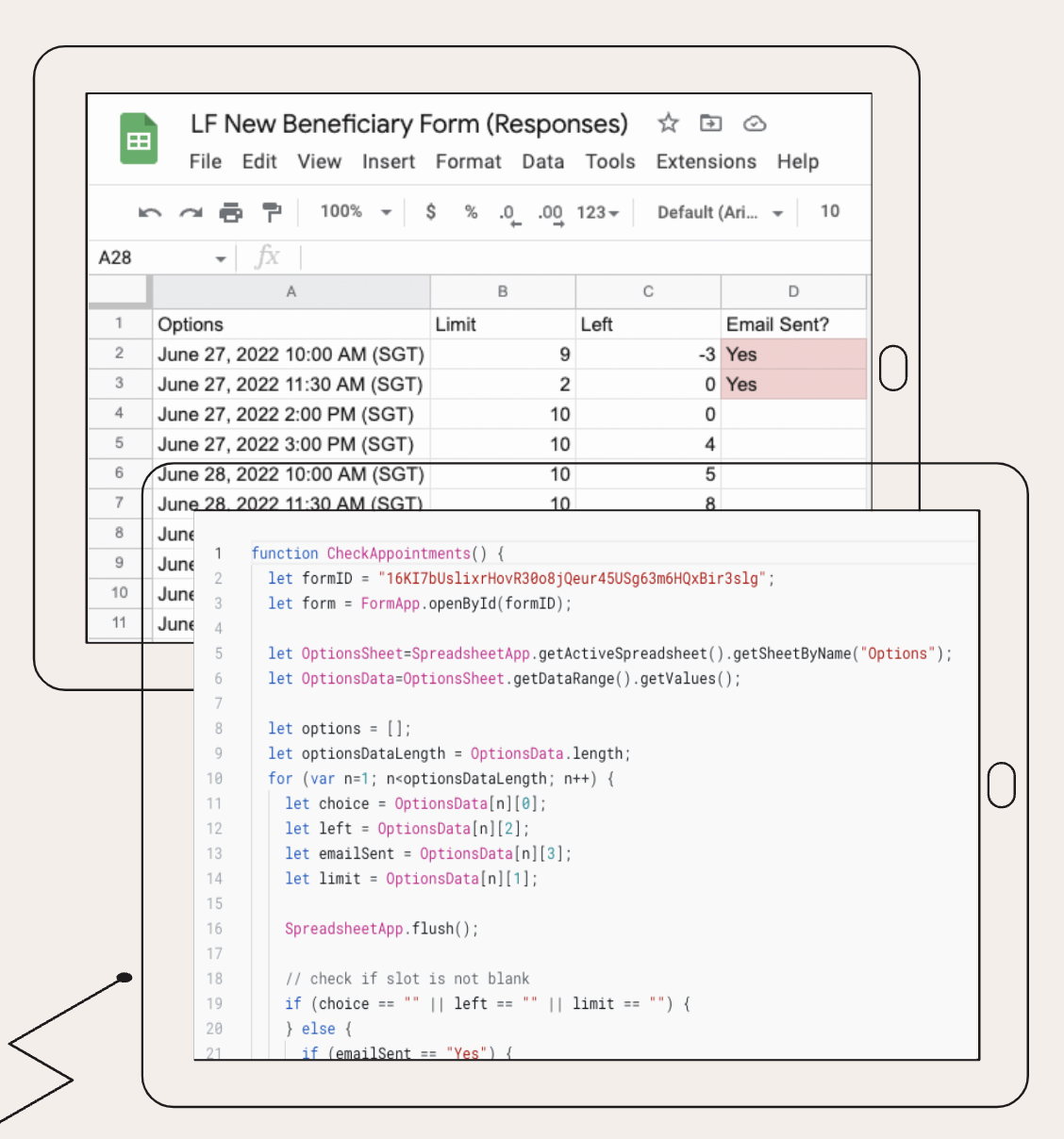Select row 4 header
This screenshot has width=1064, height=1139.
[120, 413]
